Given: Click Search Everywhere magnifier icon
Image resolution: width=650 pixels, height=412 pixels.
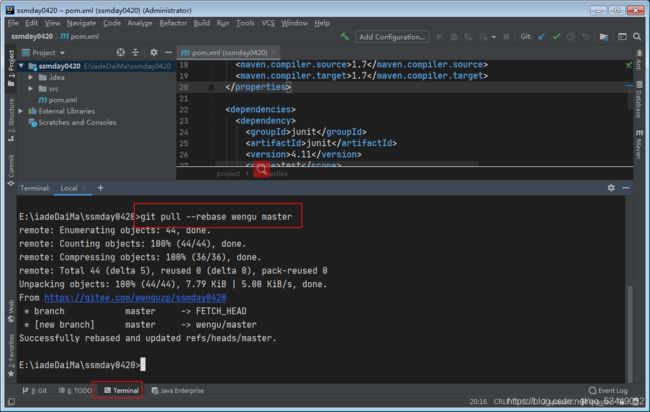Looking at the screenshot, I should 637,37.
